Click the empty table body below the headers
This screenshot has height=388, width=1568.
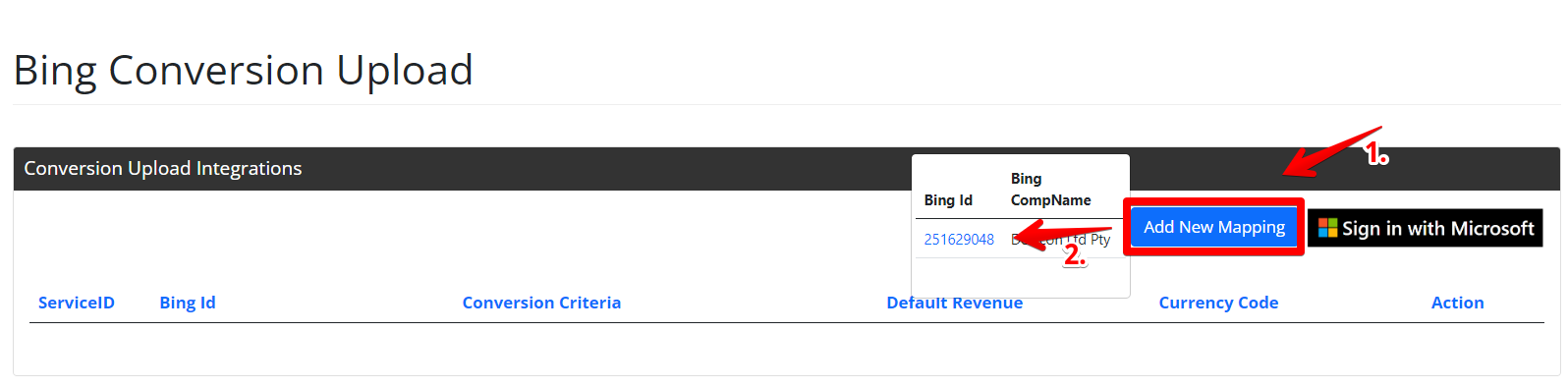point(786,348)
